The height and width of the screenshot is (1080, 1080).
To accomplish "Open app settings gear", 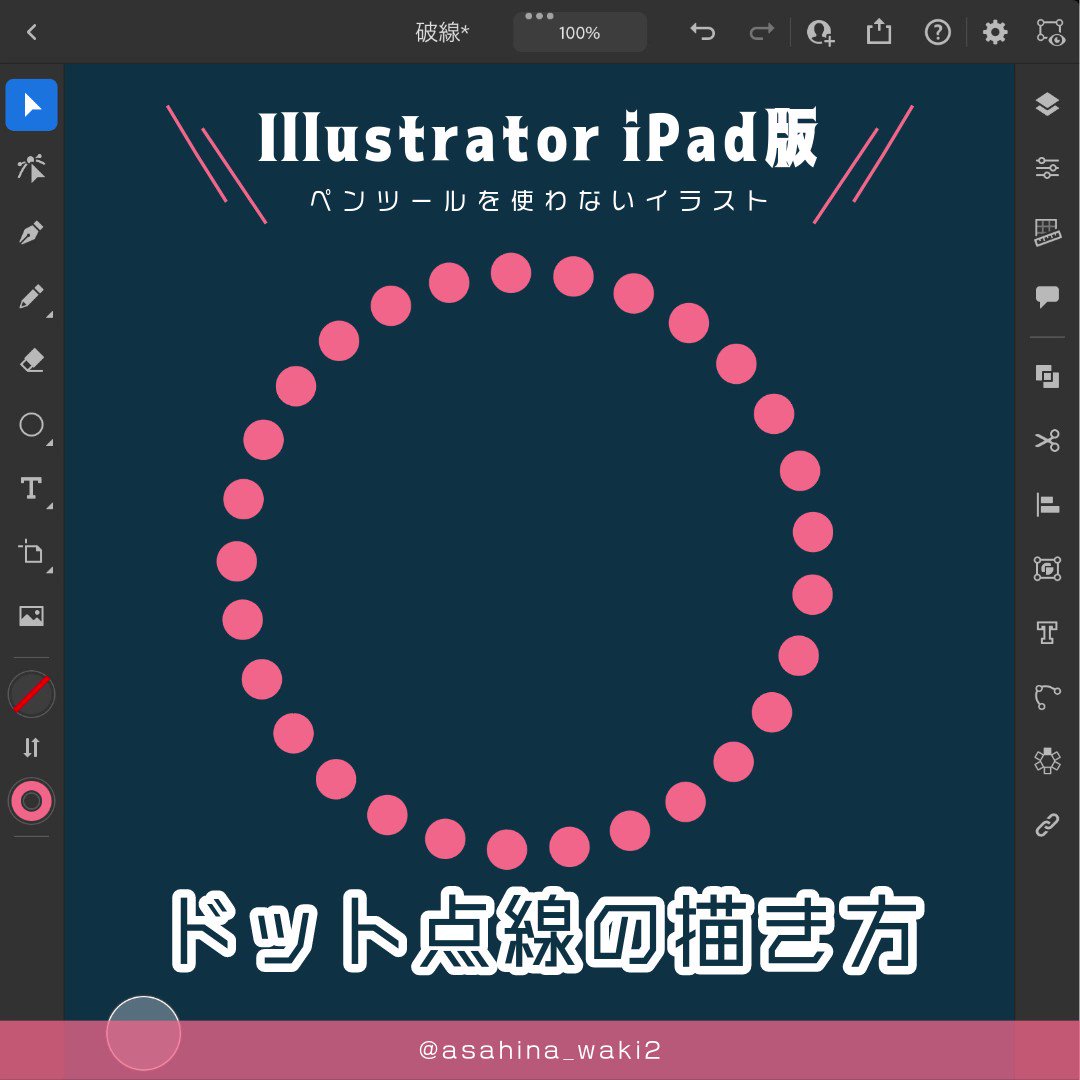I will (x=995, y=32).
